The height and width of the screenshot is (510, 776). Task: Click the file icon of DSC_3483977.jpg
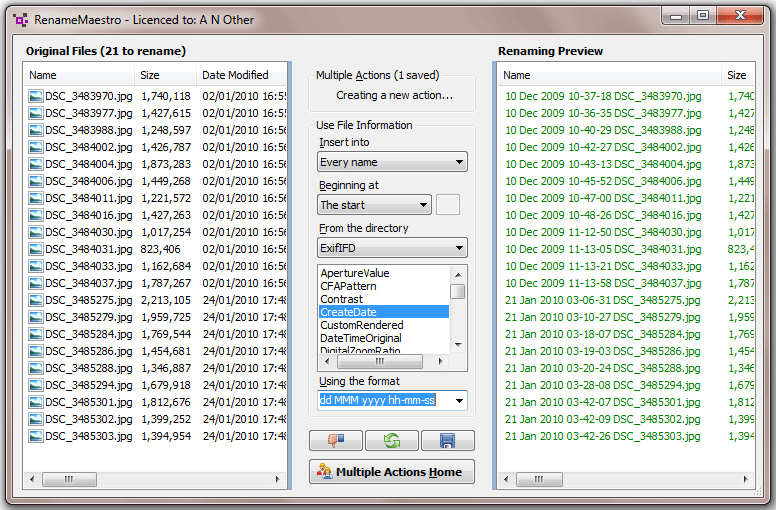coord(36,113)
